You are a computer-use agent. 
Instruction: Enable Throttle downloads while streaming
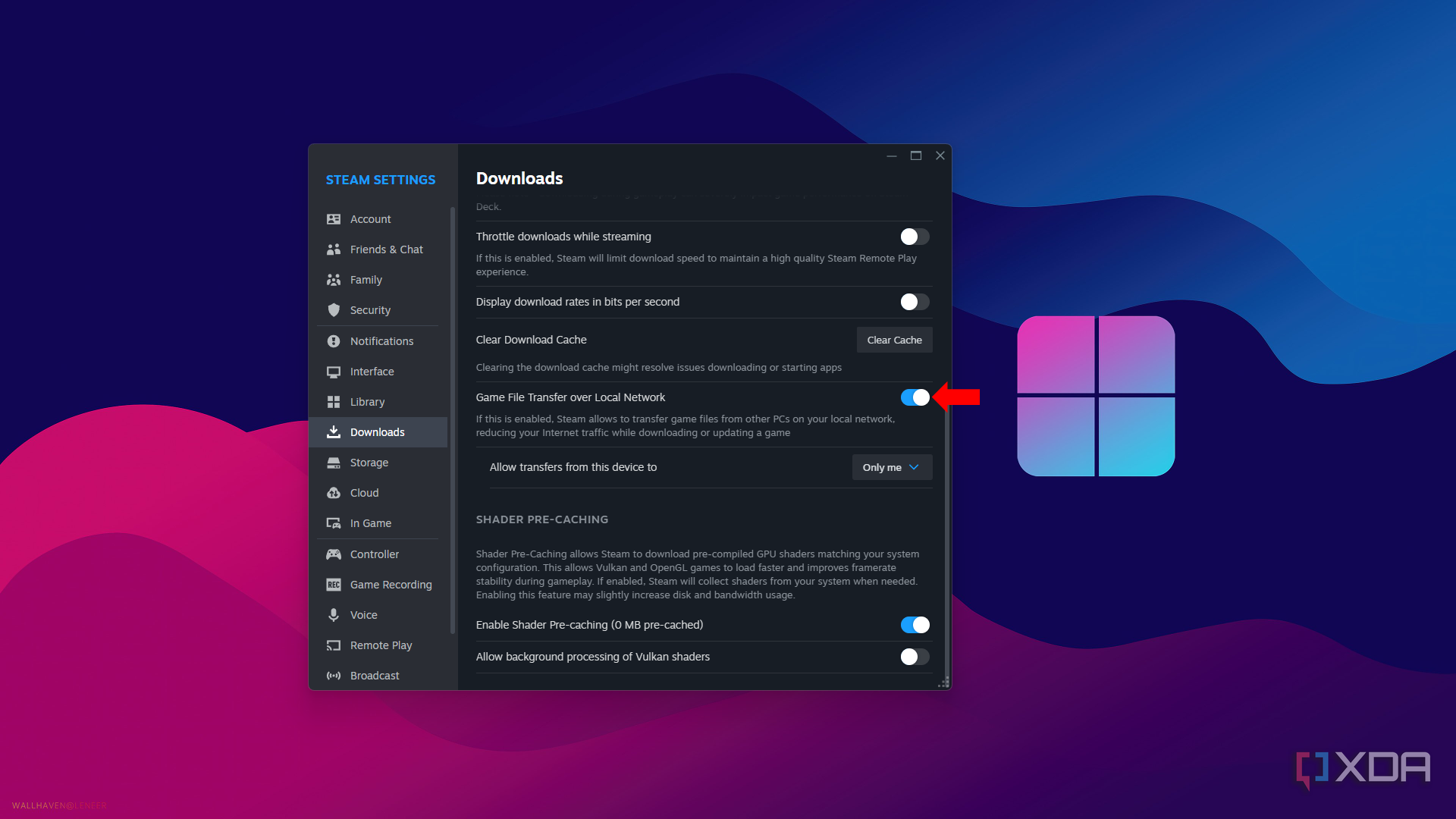tap(914, 236)
